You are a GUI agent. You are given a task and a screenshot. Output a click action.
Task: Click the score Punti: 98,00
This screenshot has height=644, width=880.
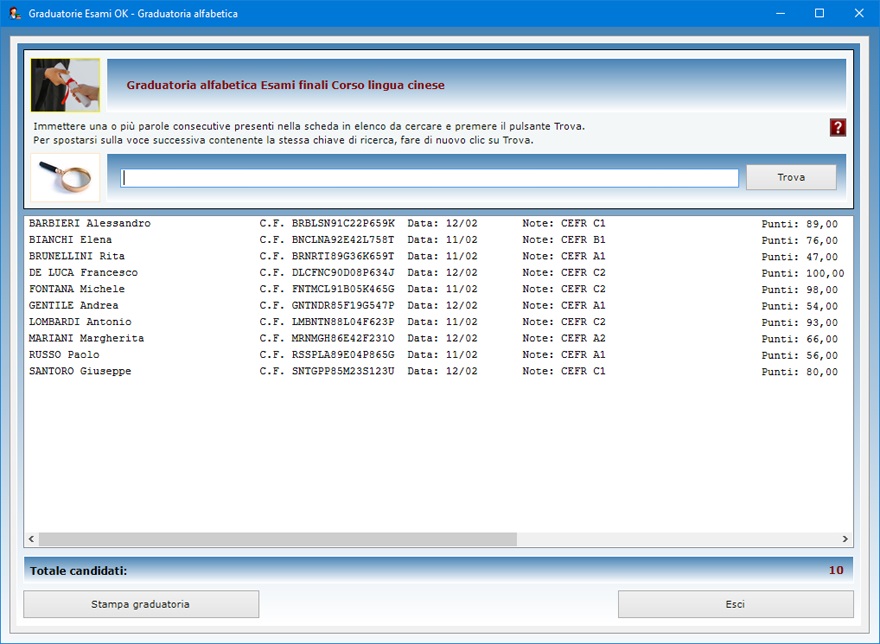[800, 290]
